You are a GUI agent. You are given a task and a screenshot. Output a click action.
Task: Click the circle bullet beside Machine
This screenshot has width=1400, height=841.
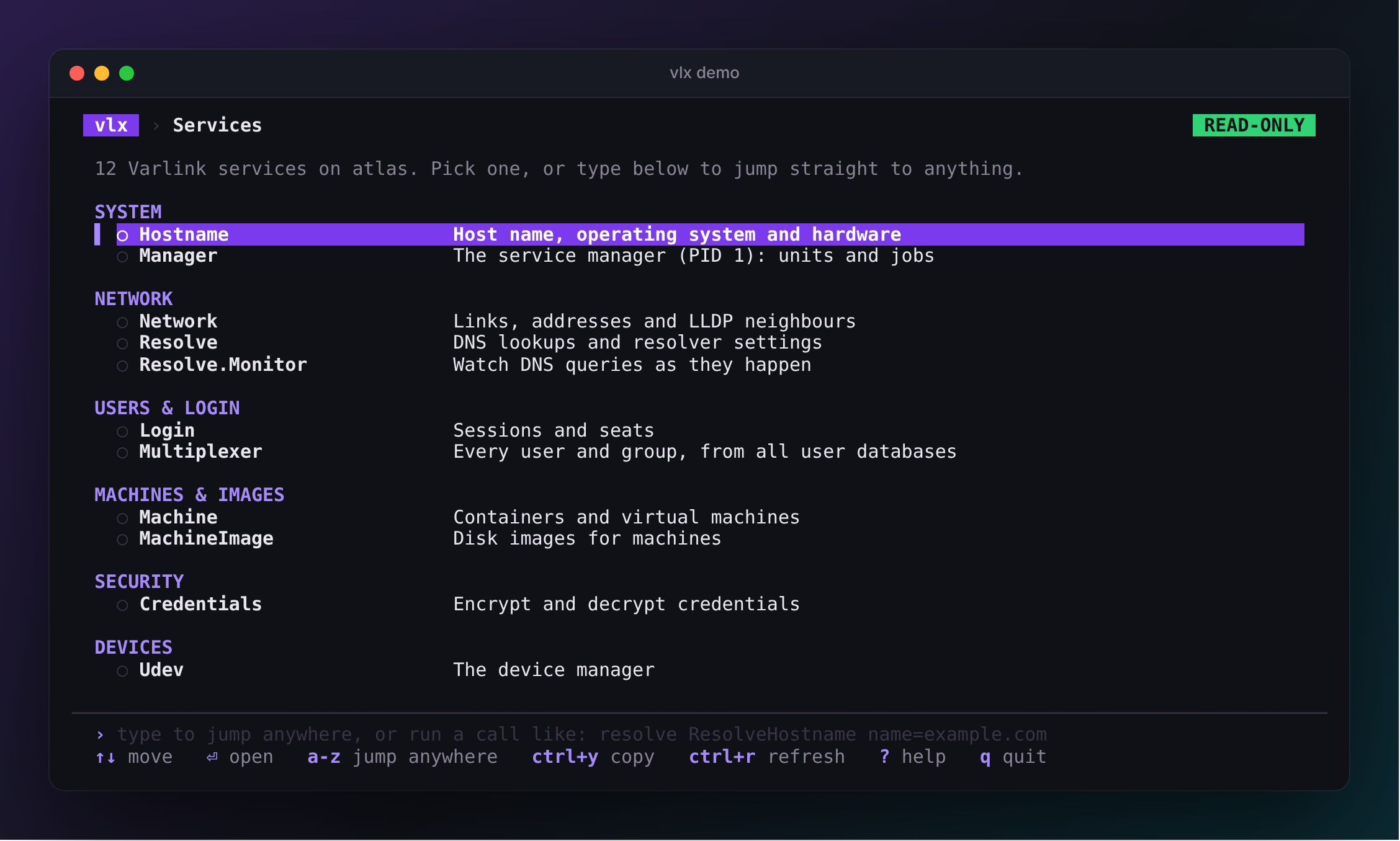tap(123, 518)
